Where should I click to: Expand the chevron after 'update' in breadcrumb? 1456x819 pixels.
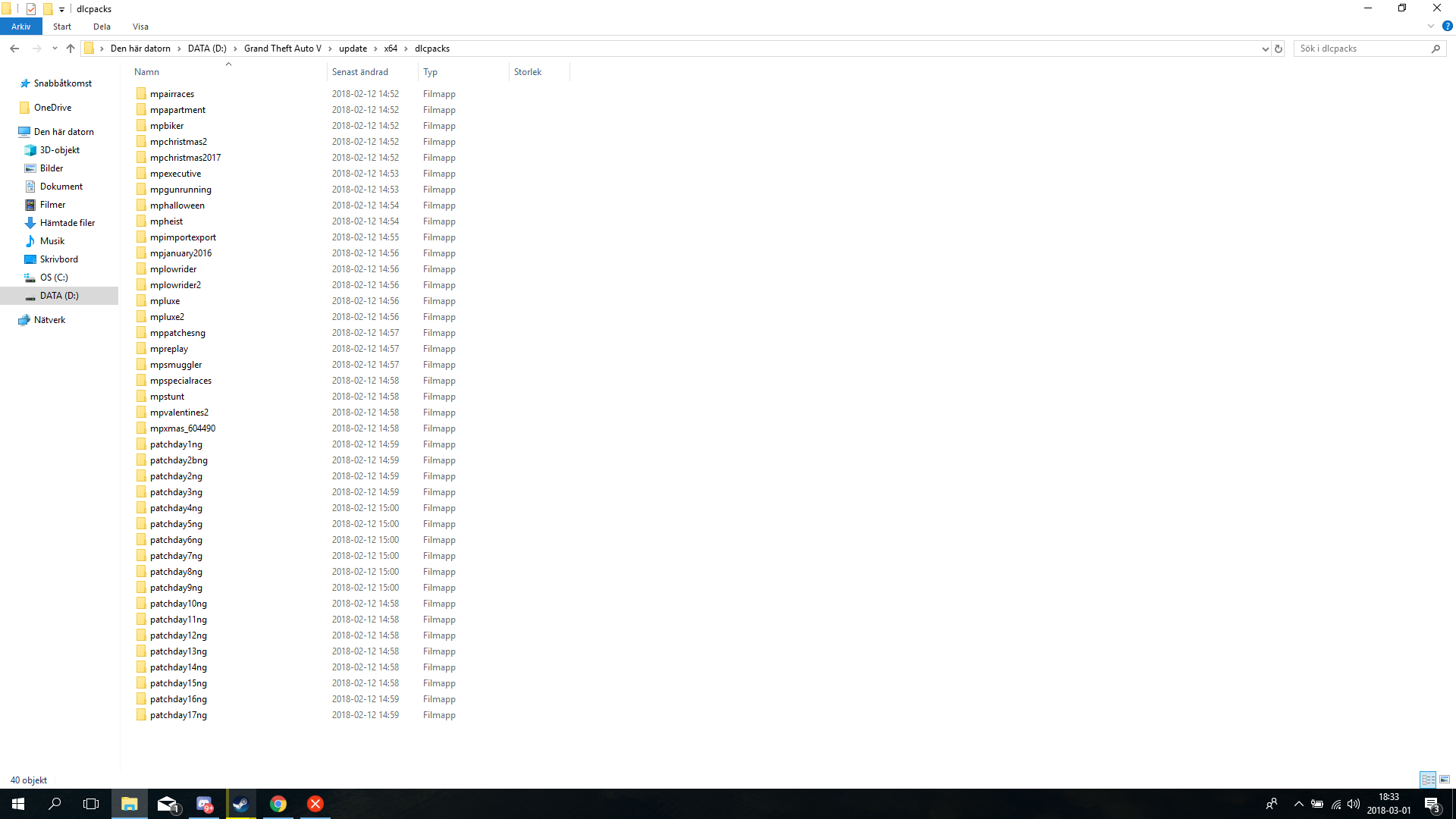375,49
